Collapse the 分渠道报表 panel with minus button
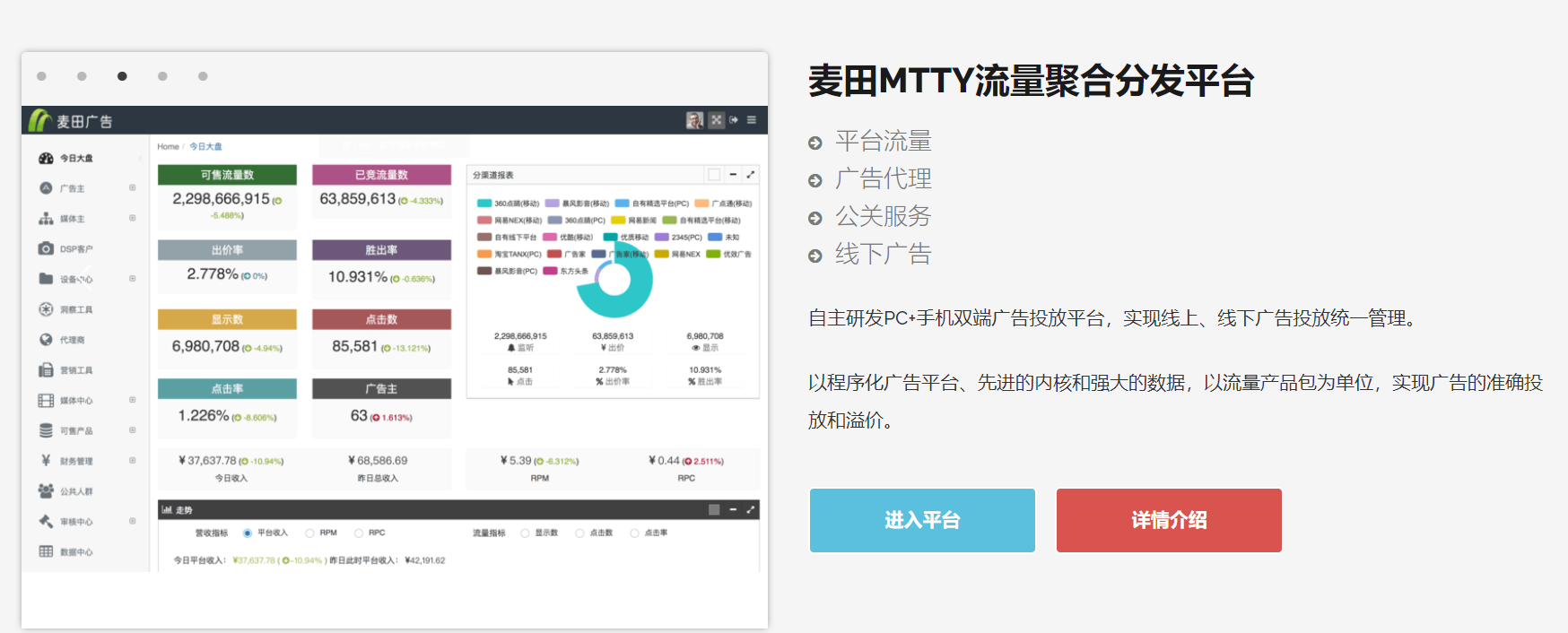The height and width of the screenshot is (633, 1568). pos(733,175)
